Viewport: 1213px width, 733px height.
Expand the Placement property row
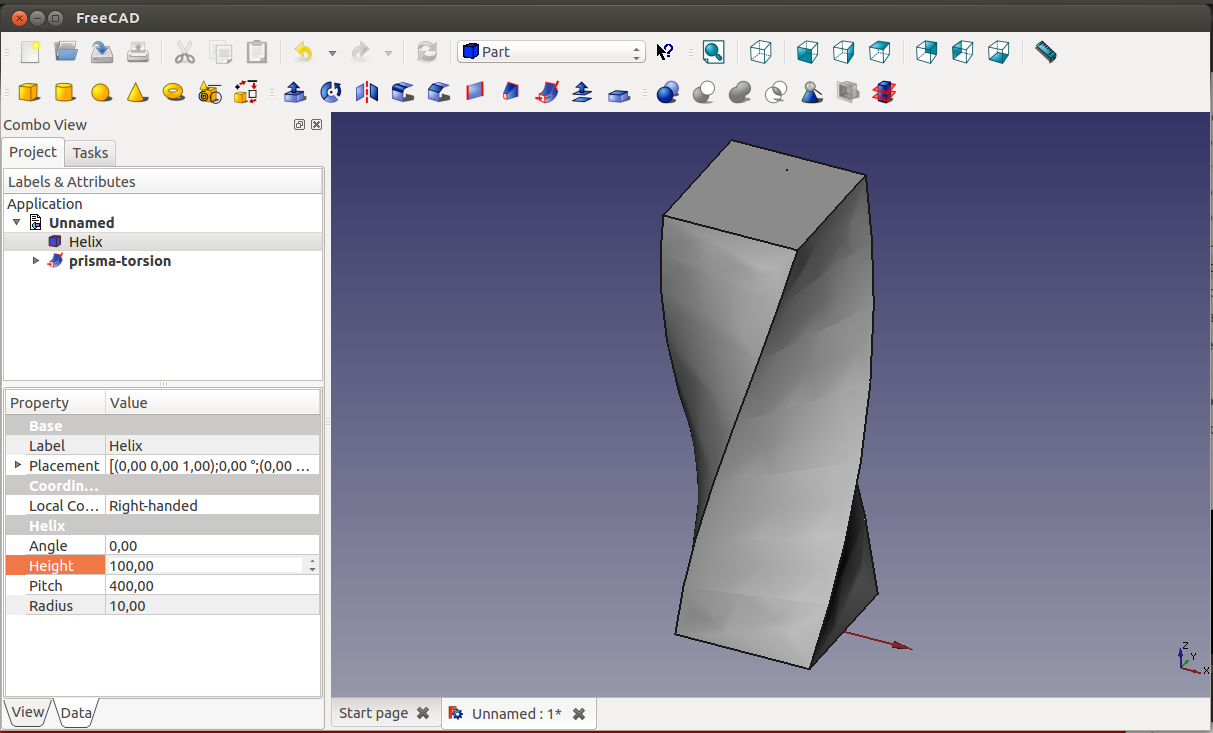18,466
